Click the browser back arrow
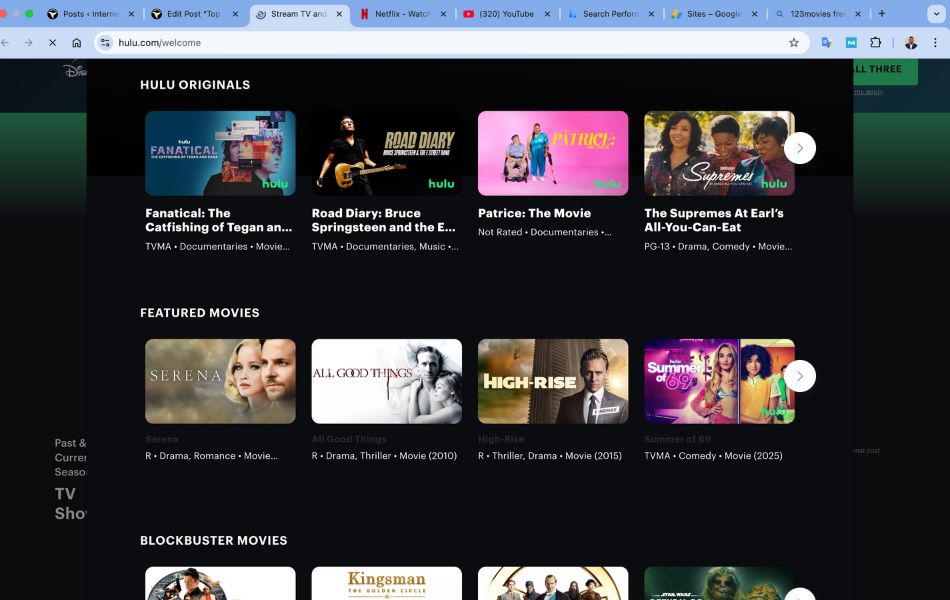Image resolution: width=950 pixels, height=600 pixels. point(5,42)
